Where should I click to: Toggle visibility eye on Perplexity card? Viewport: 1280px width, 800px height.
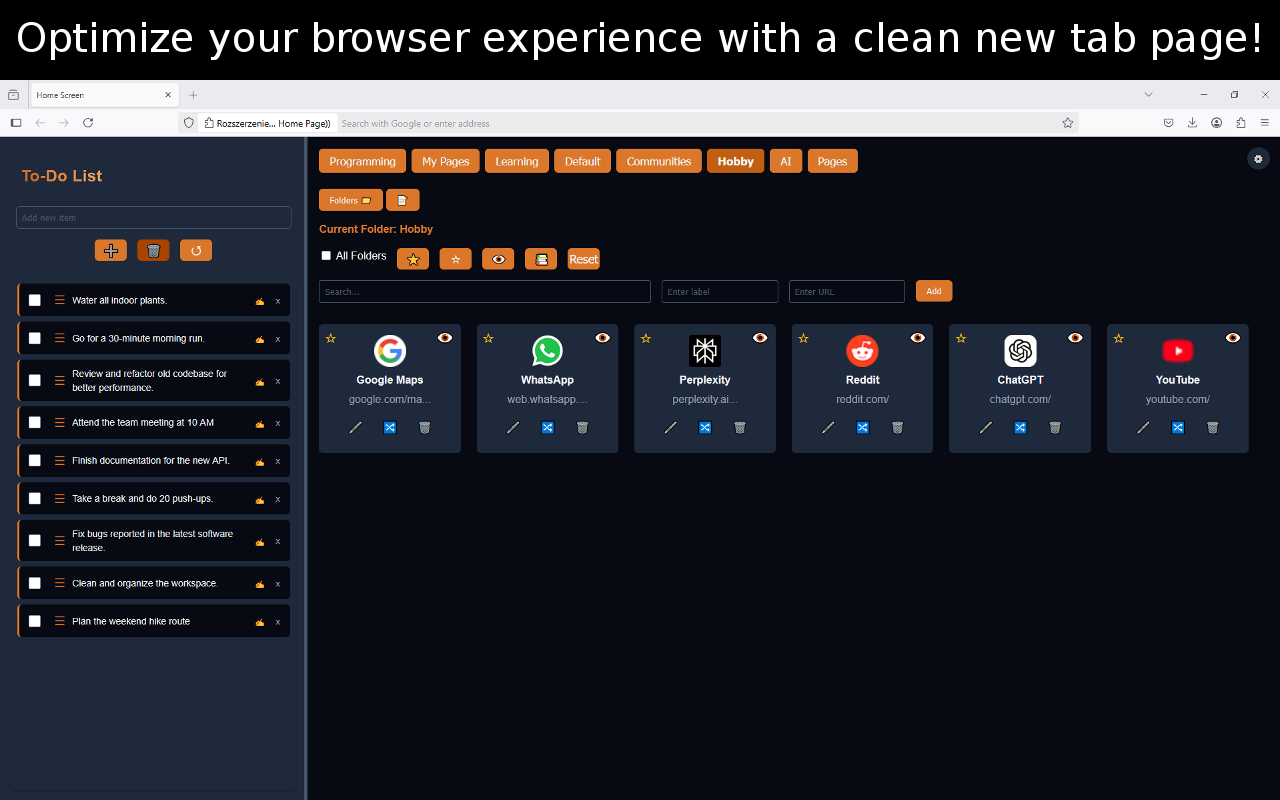point(760,338)
